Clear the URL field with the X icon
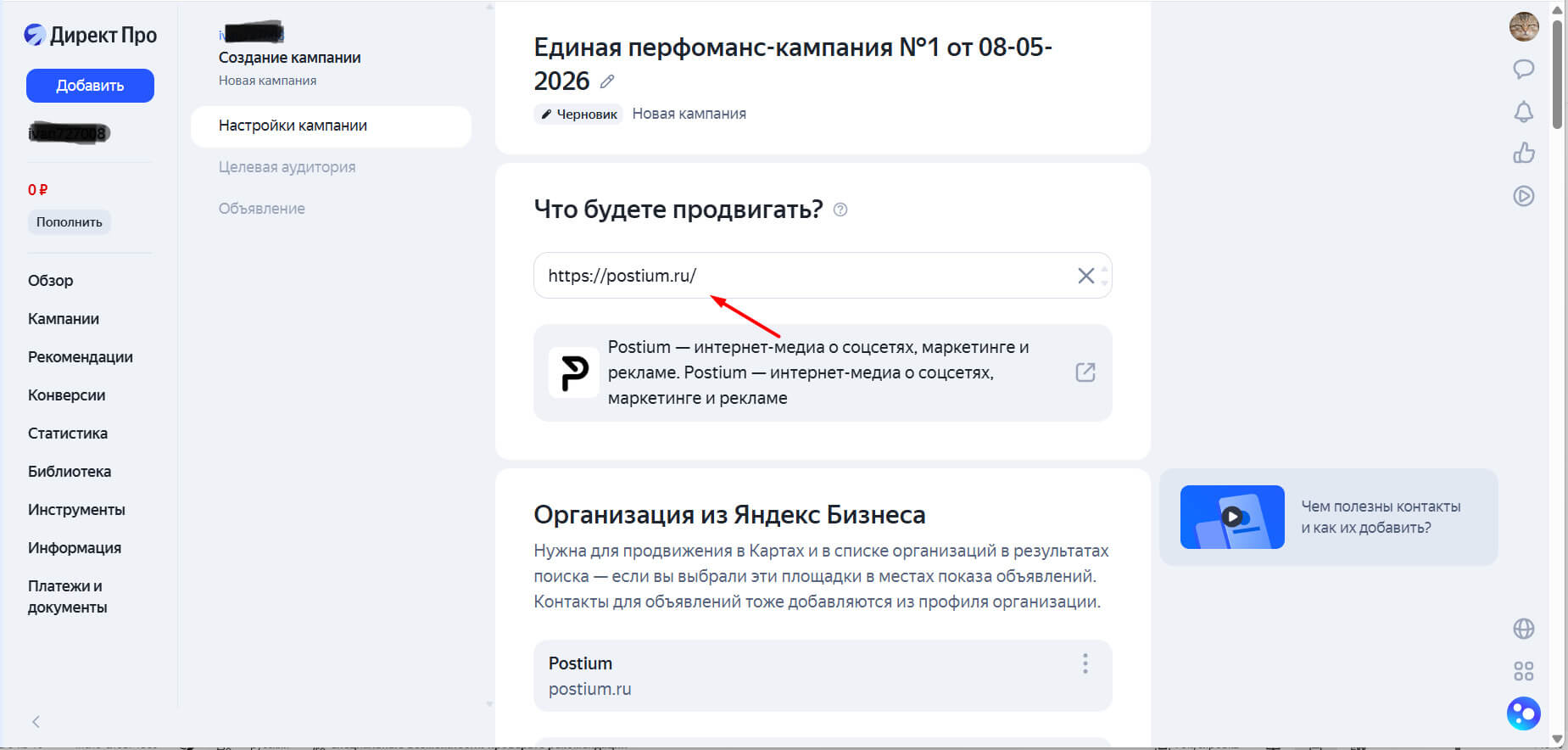Viewport: 1568px width, 750px height. pyautogui.click(x=1085, y=276)
